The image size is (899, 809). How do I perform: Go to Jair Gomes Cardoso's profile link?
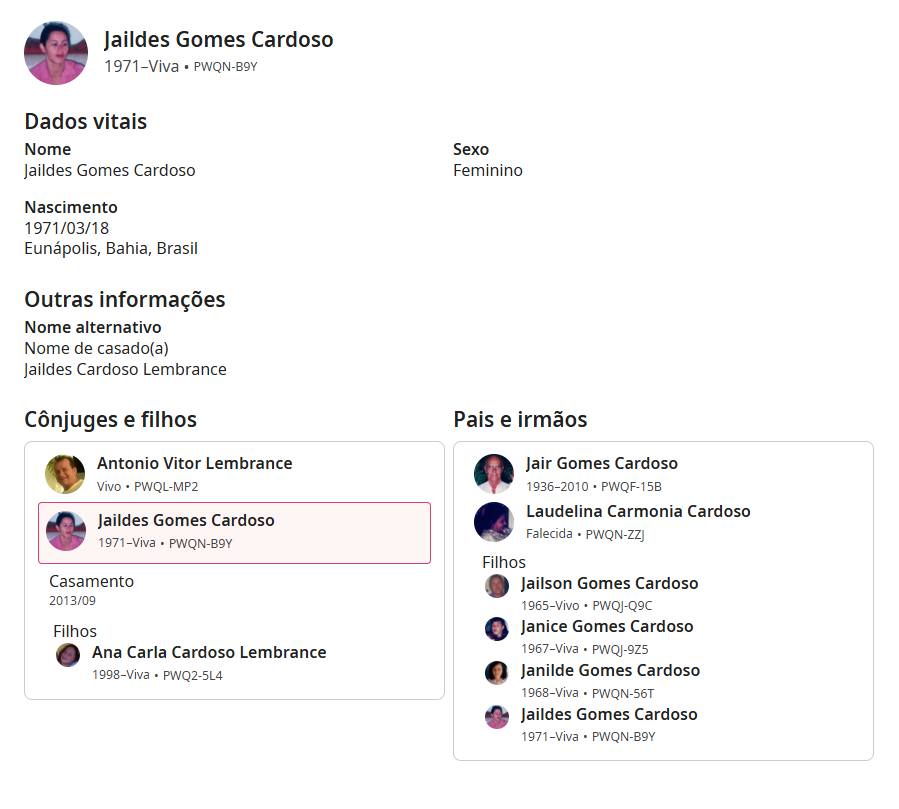pos(601,464)
